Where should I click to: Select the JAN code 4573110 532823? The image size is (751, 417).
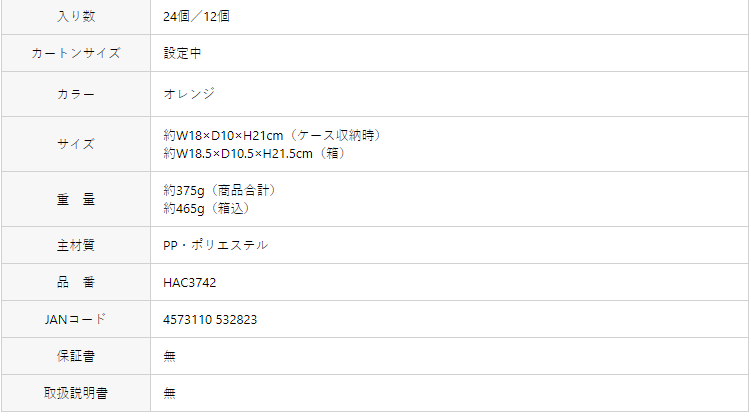(210, 320)
